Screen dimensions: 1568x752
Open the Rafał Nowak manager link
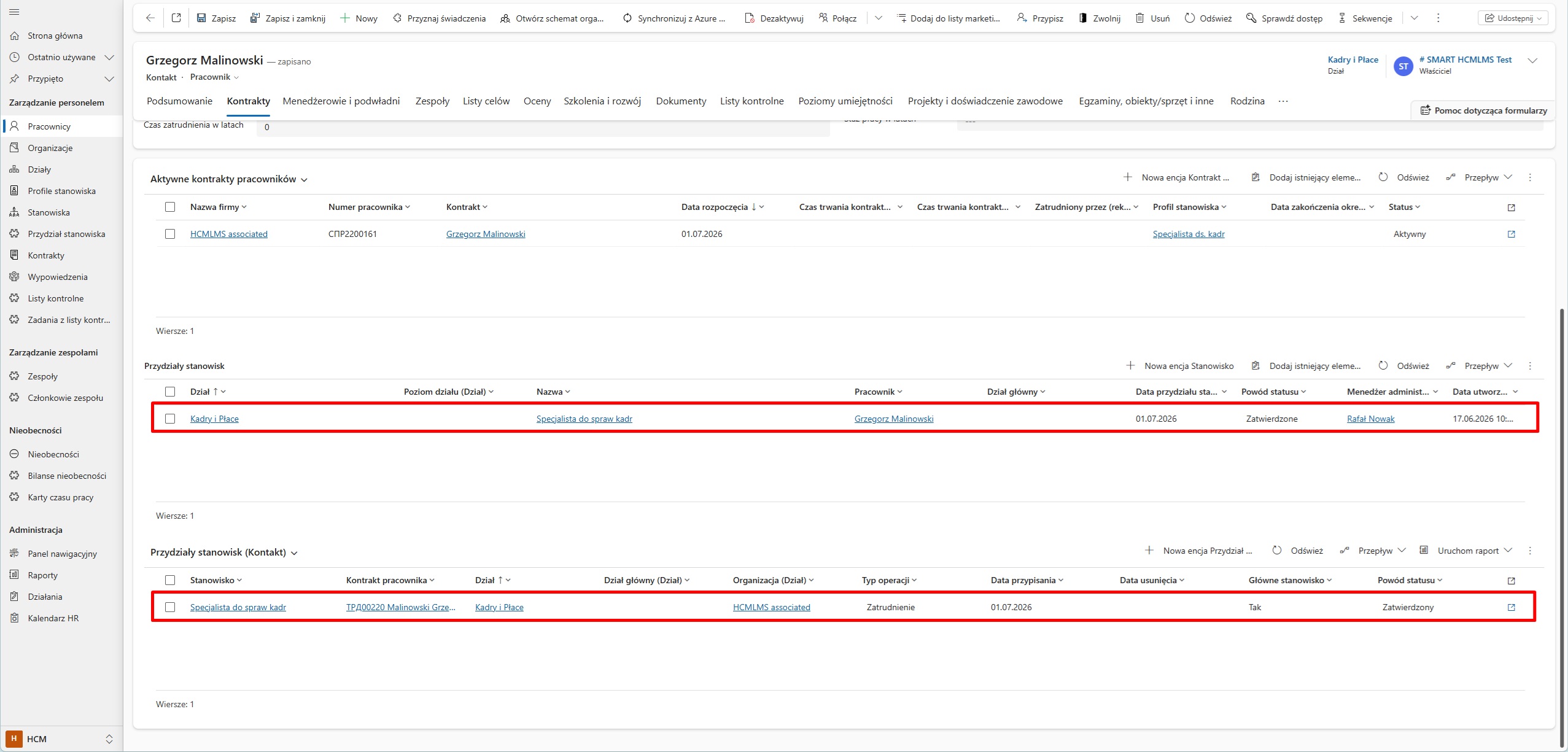[1370, 419]
